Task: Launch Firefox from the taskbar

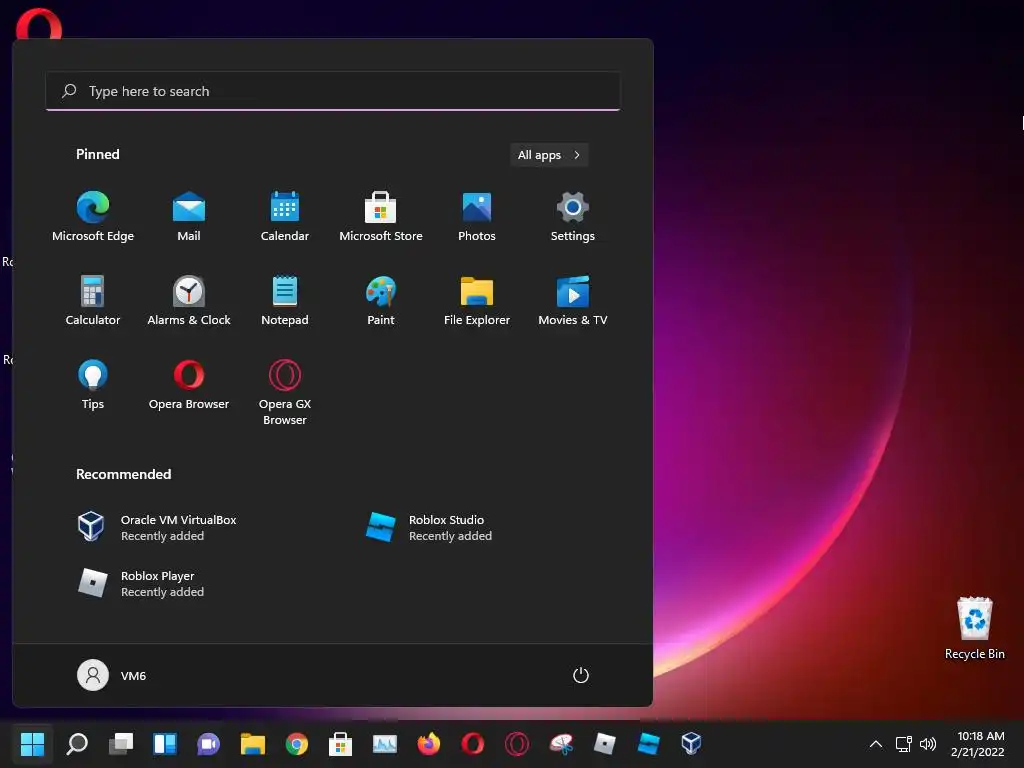Action: 428,743
